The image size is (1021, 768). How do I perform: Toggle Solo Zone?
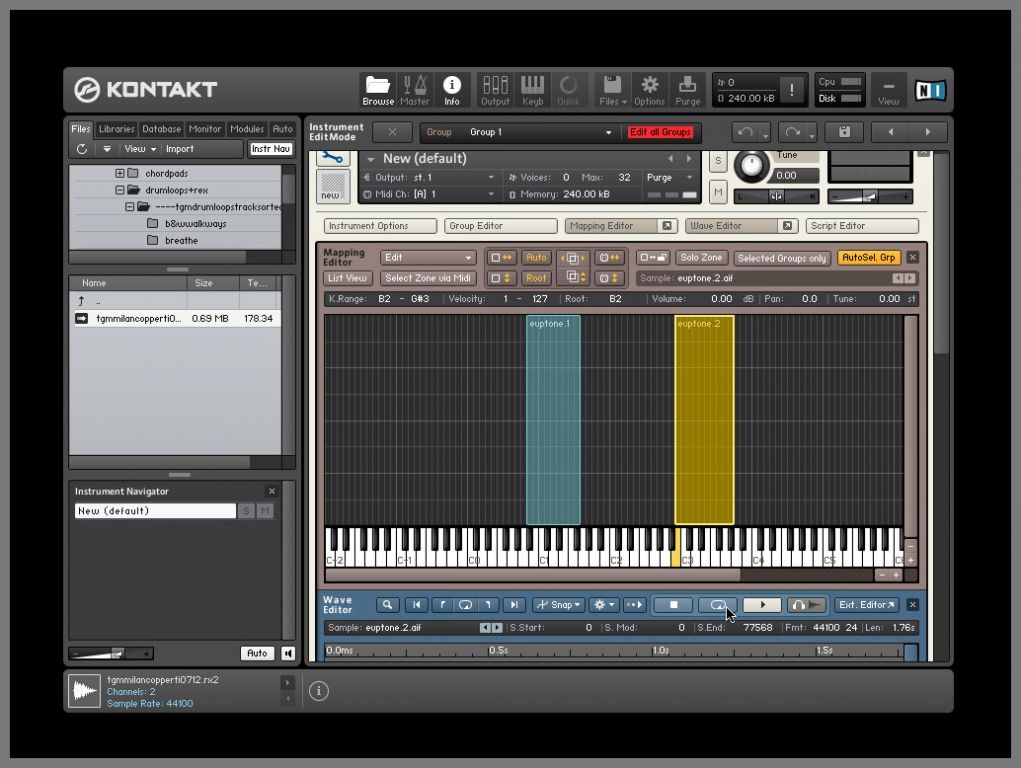tap(701, 258)
